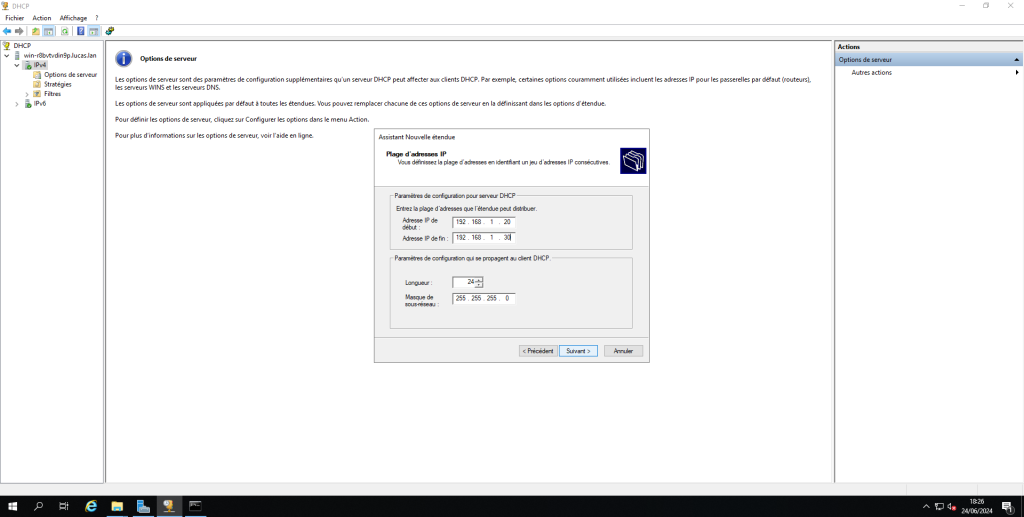Select Stratégies in the tree
The width and height of the screenshot is (1024, 517).
click(x=58, y=84)
